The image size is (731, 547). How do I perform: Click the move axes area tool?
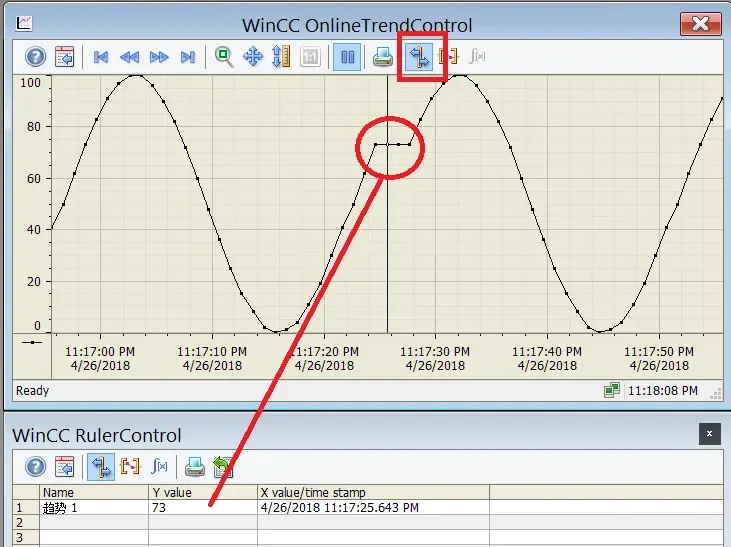pos(281,56)
